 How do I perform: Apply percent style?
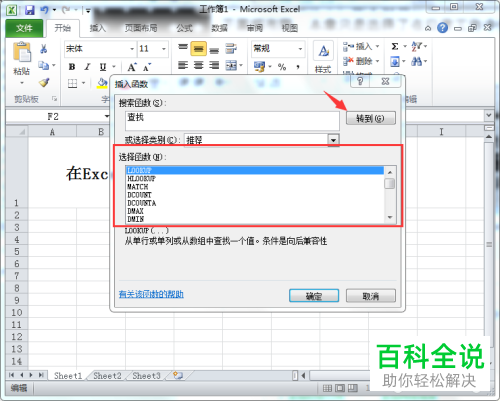tap(282, 67)
